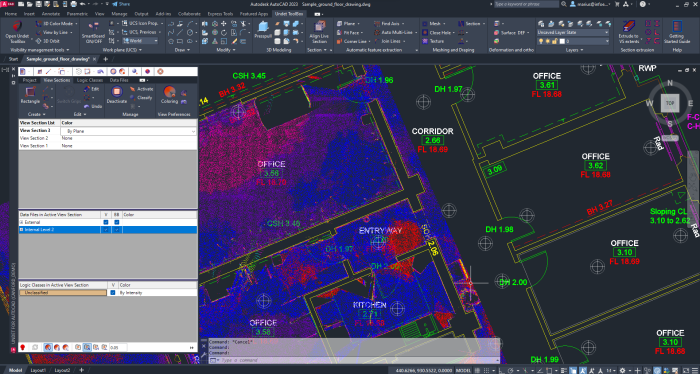Viewport: 700px width, 374px height.
Task: Open the By Plane color dropdown
Action: point(129,131)
